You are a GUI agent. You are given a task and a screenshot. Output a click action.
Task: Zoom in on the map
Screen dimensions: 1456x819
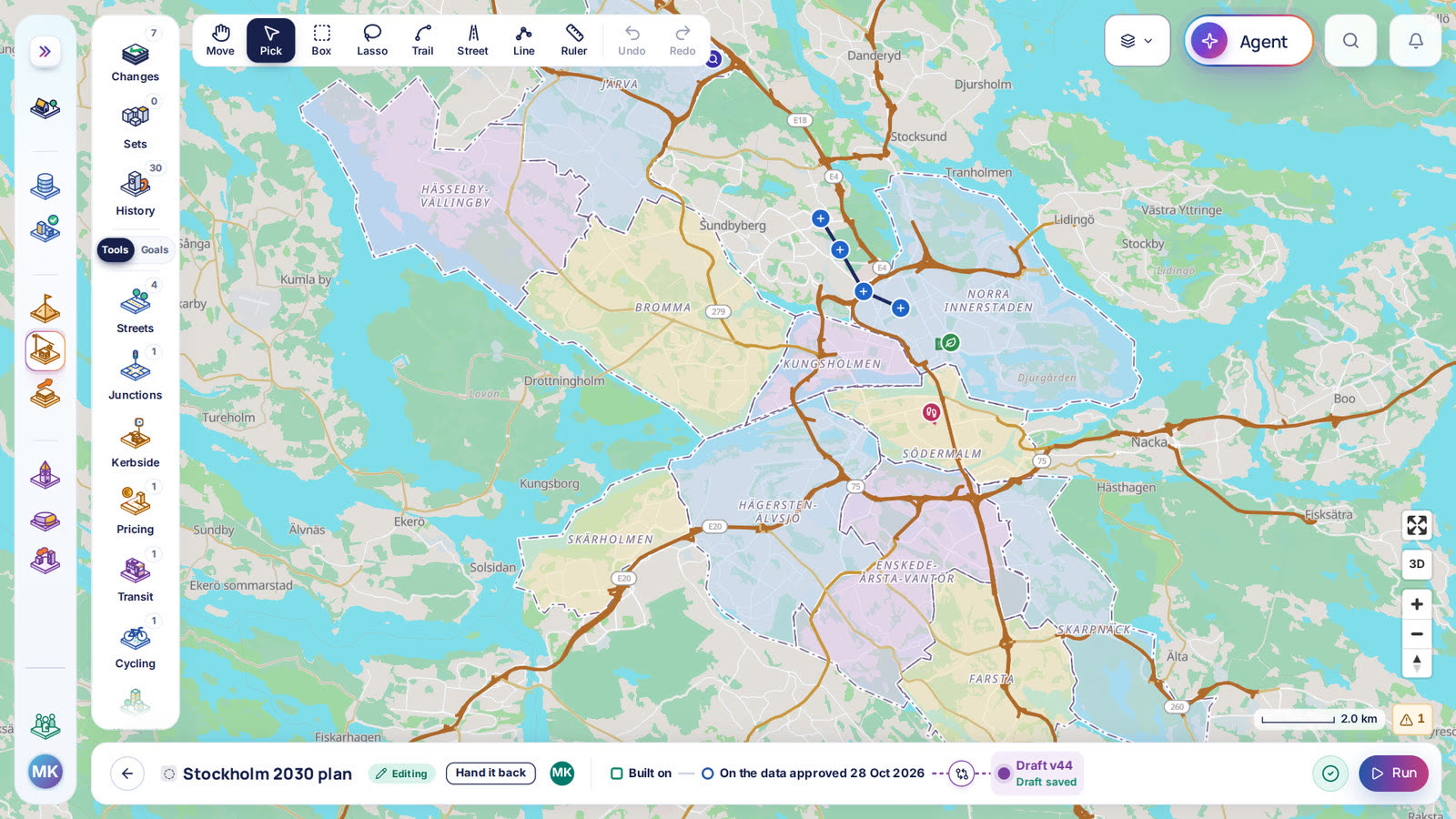click(1417, 604)
